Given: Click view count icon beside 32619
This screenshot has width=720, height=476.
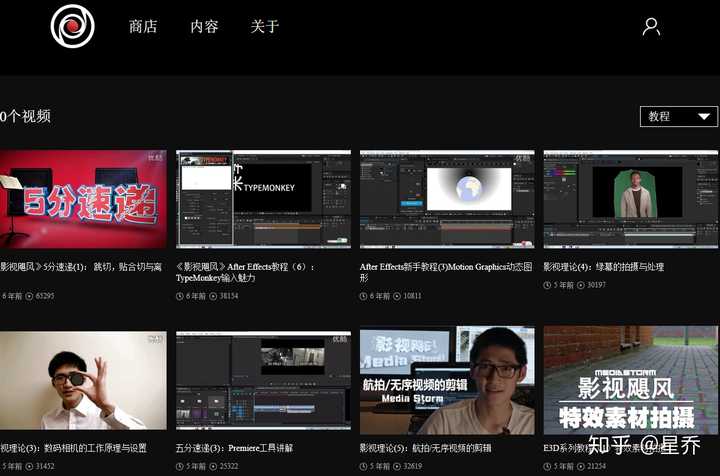Looking at the screenshot, I should (x=397, y=466).
